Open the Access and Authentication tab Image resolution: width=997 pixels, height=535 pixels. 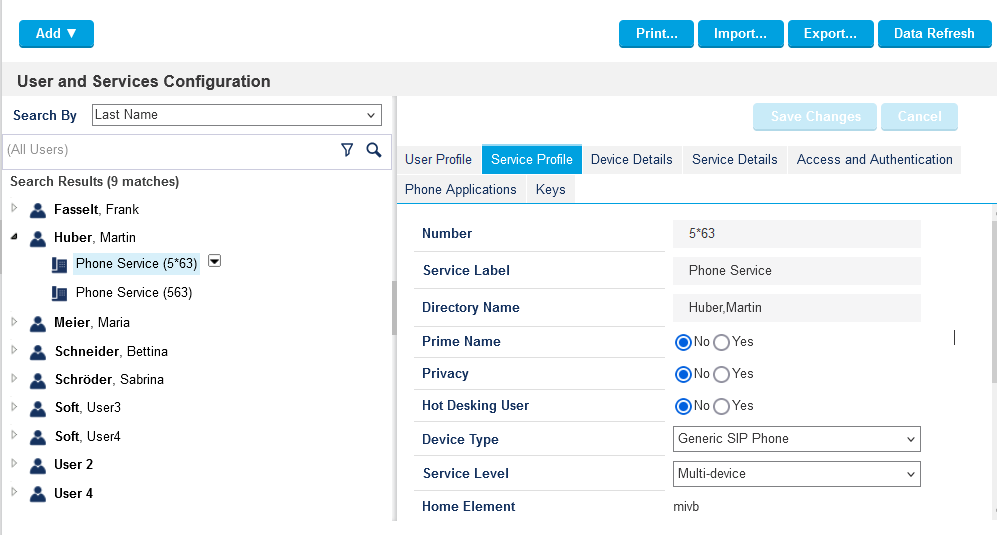click(874, 160)
